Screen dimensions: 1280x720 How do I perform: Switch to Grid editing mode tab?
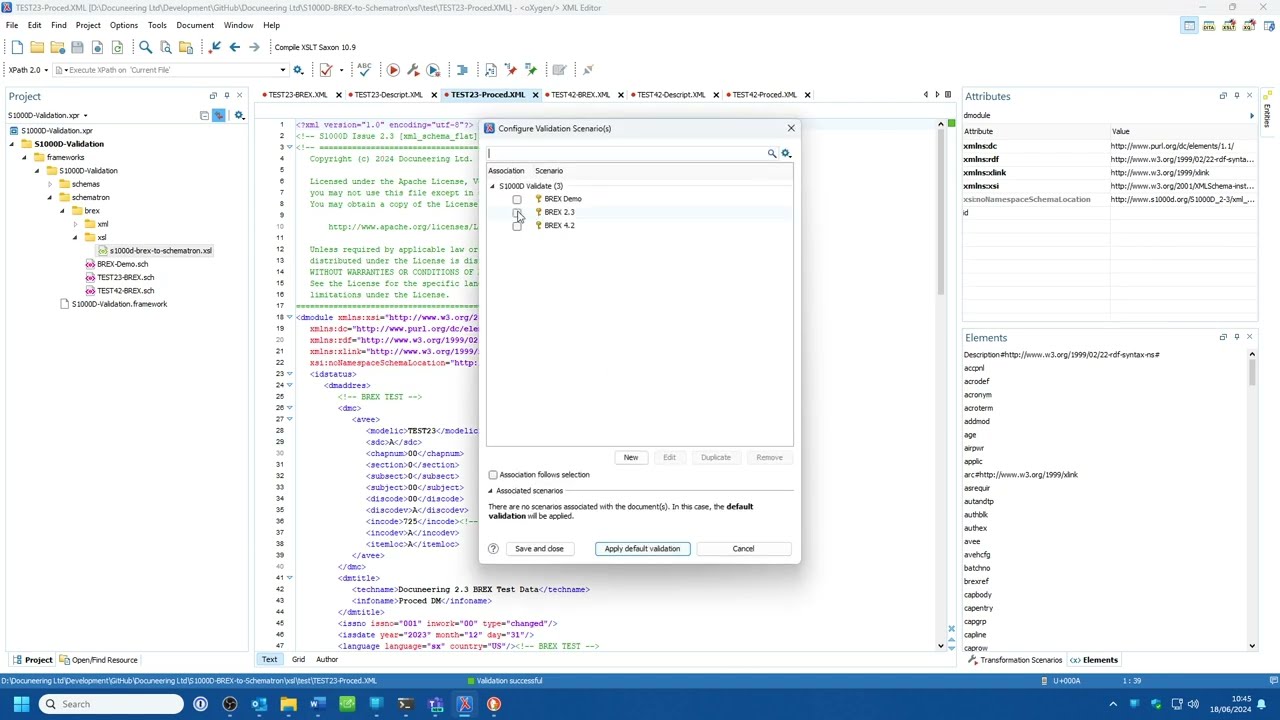(x=298, y=660)
